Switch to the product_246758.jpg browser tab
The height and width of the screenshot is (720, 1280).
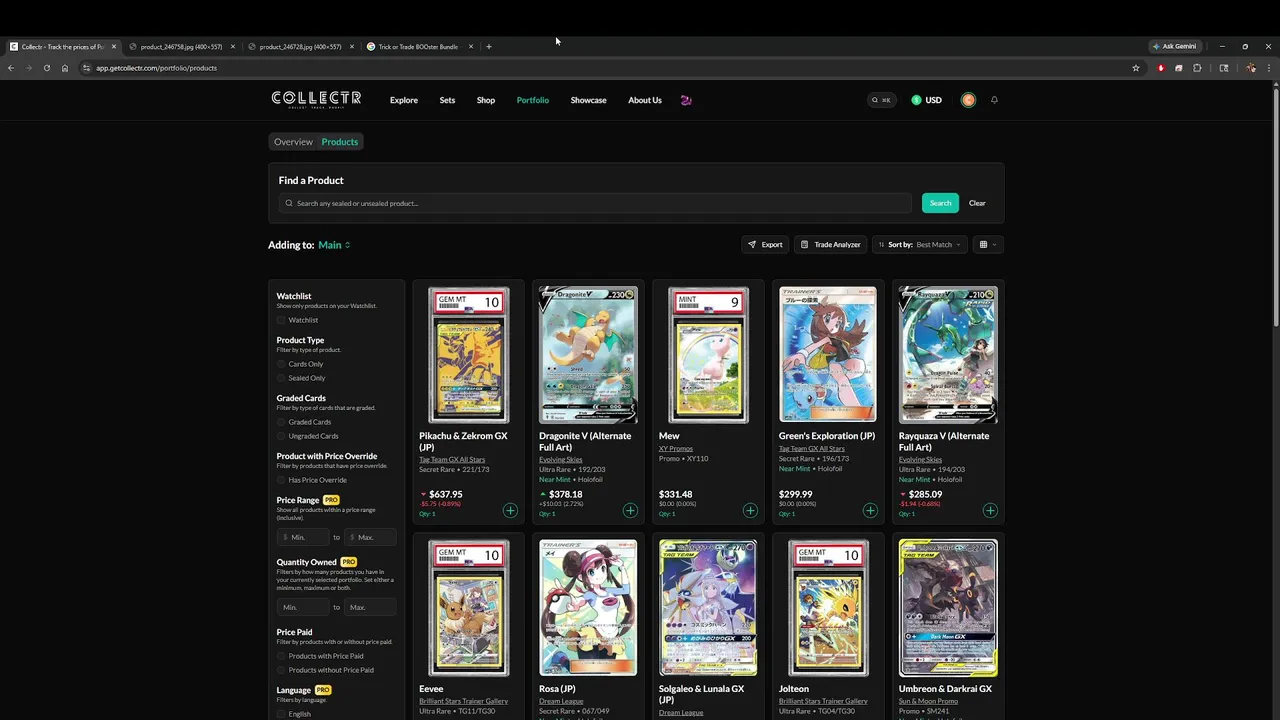[181, 46]
